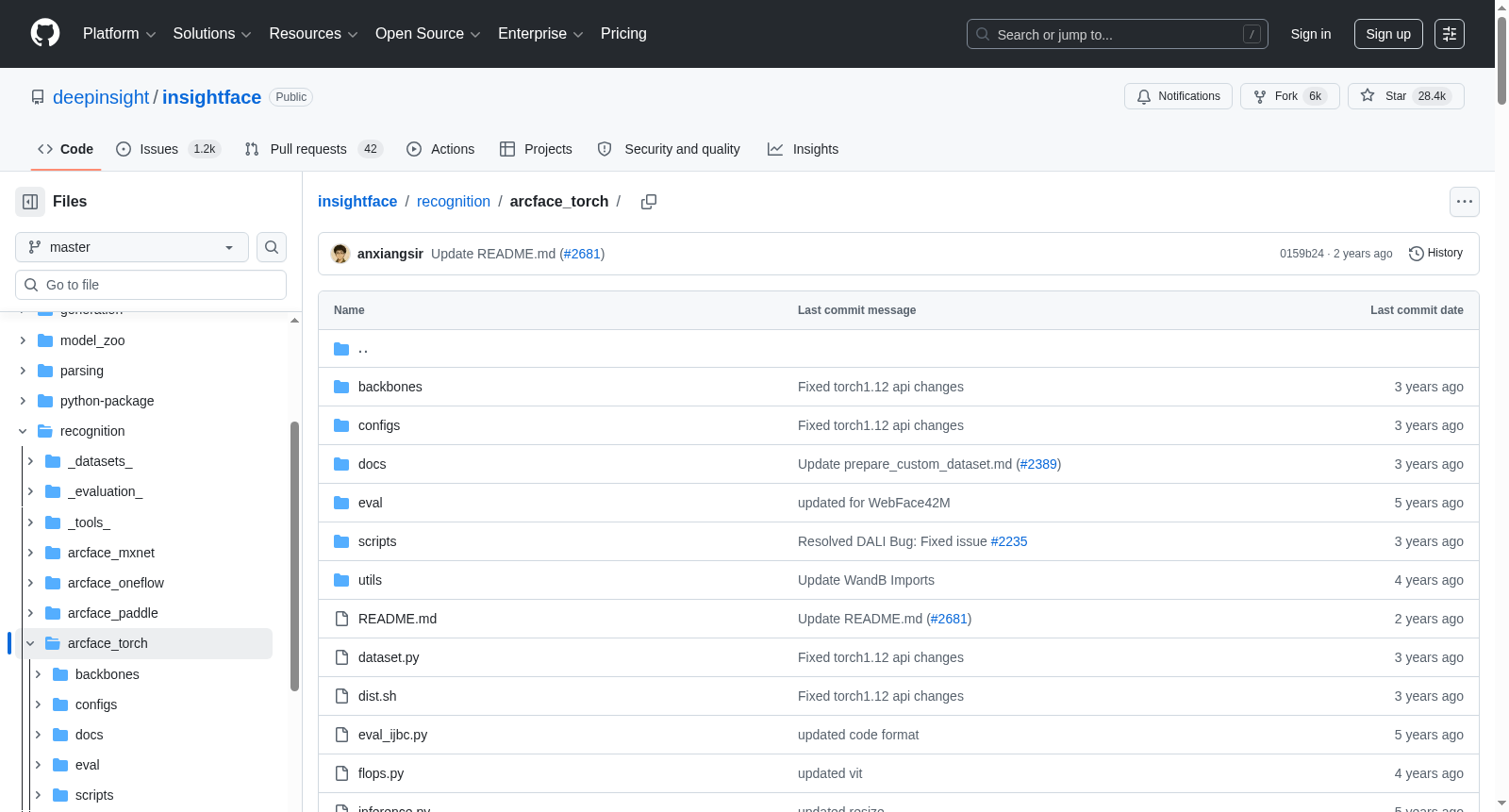Open the GitHub homepage logo
The height and width of the screenshot is (812, 1509).
pos(45,33)
